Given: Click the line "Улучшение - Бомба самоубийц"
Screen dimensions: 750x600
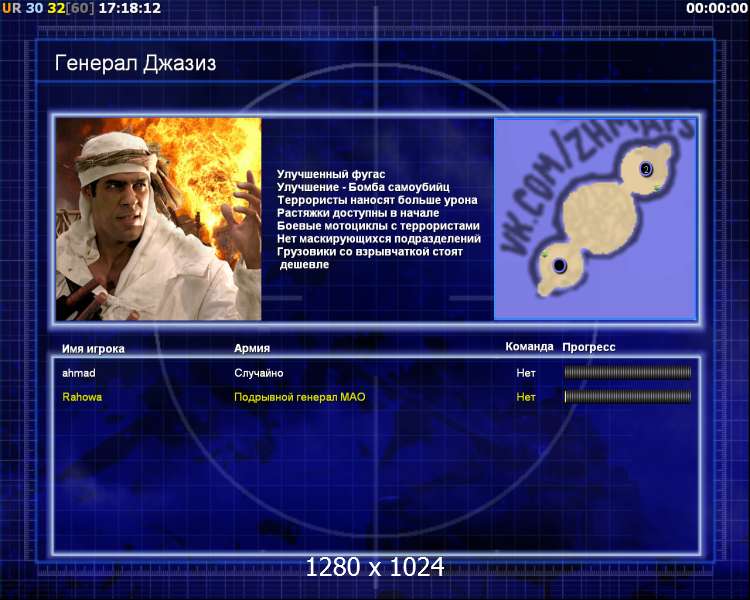Looking at the screenshot, I should pyautogui.click(x=363, y=187).
